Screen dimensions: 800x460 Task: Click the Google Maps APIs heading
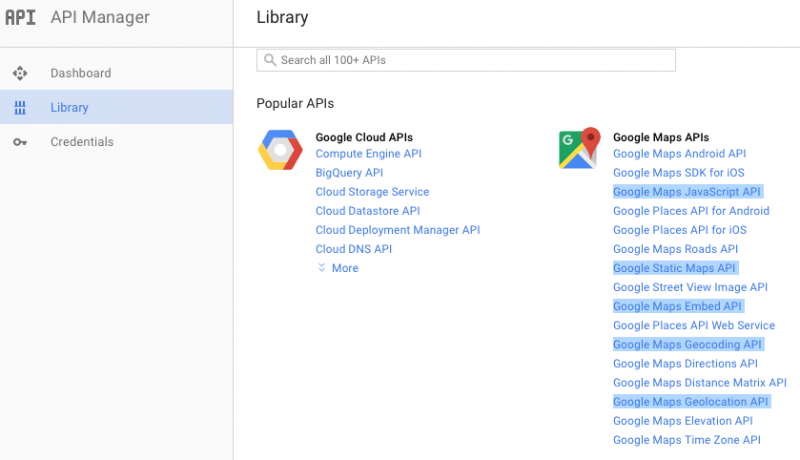point(661,137)
